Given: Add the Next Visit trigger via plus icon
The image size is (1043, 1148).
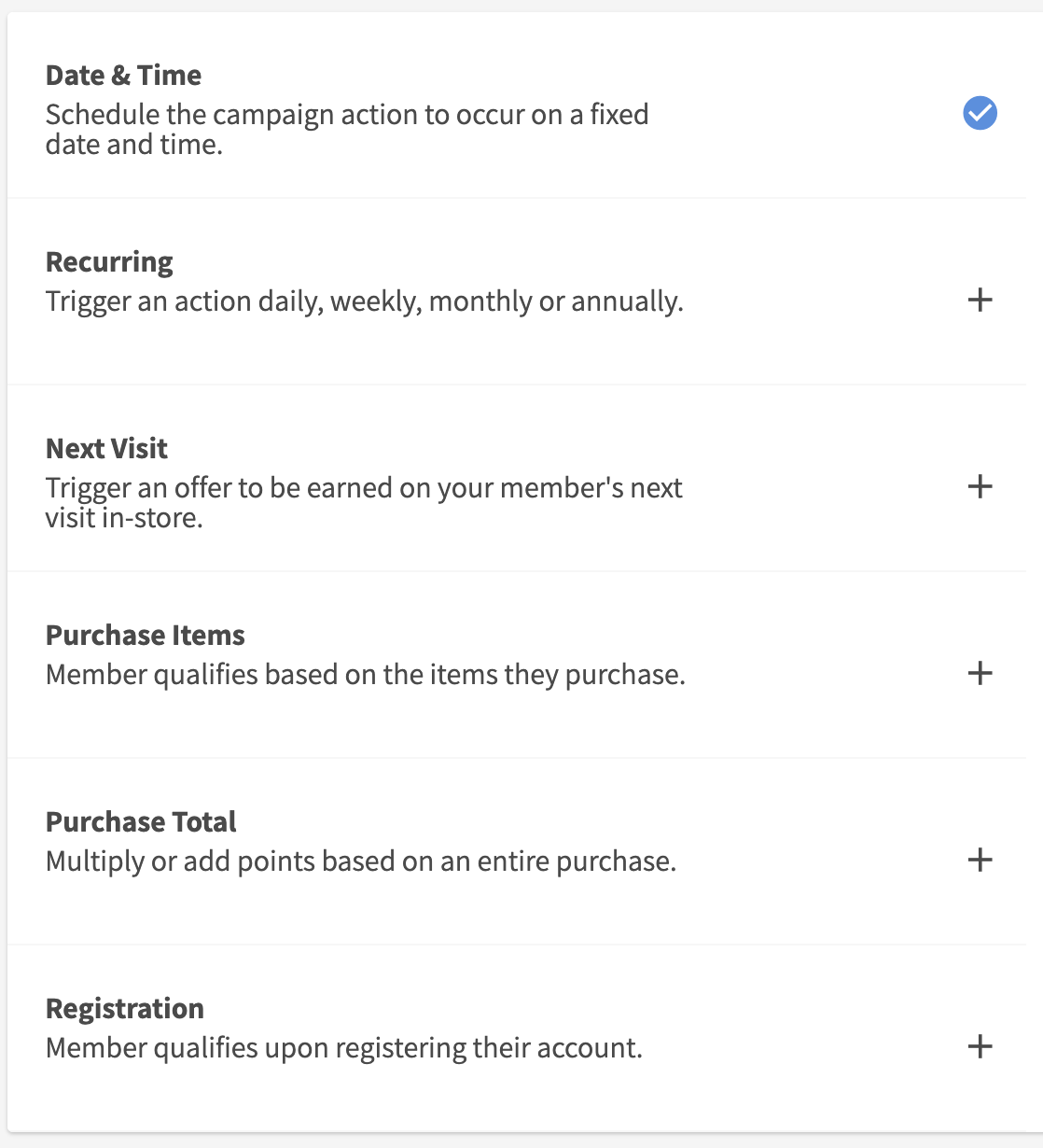Looking at the screenshot, I should pos(980,486).
